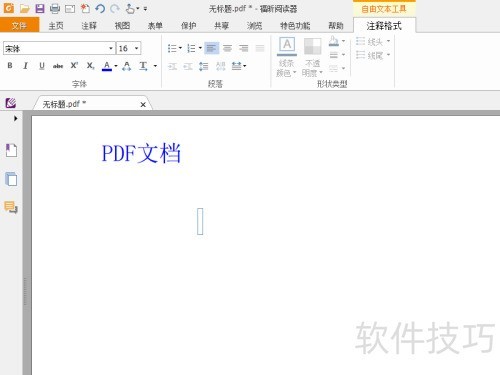Open the 线条颜色 line color picker
The width and height of the screenshot is (500, 375).
tap(287, 57)
